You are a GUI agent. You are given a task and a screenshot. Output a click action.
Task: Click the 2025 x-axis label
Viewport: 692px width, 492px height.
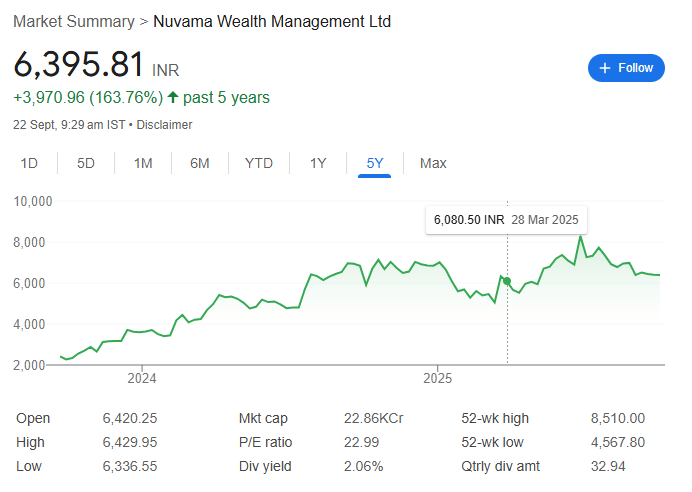click(x=437, y=378)
